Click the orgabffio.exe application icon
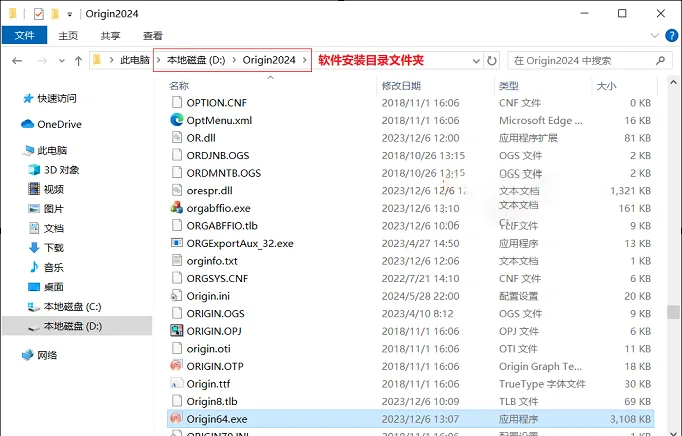Viewport: 682px width, 436px height. click(x=177, y=208)
